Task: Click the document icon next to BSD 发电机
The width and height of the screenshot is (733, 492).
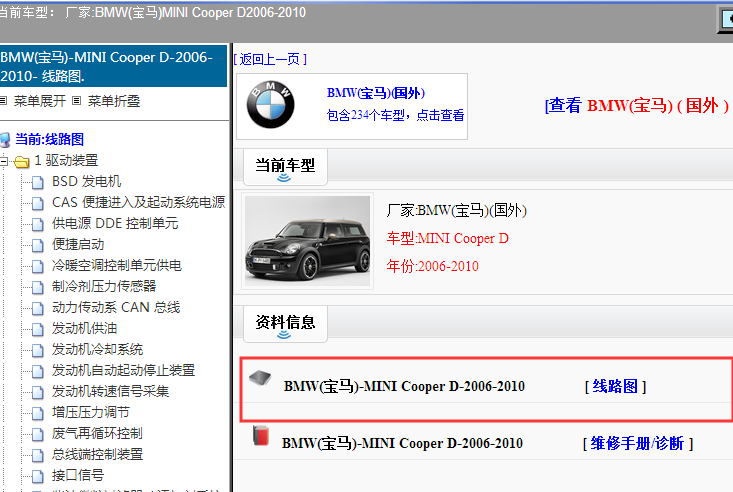Action: [x=37, y=182]
